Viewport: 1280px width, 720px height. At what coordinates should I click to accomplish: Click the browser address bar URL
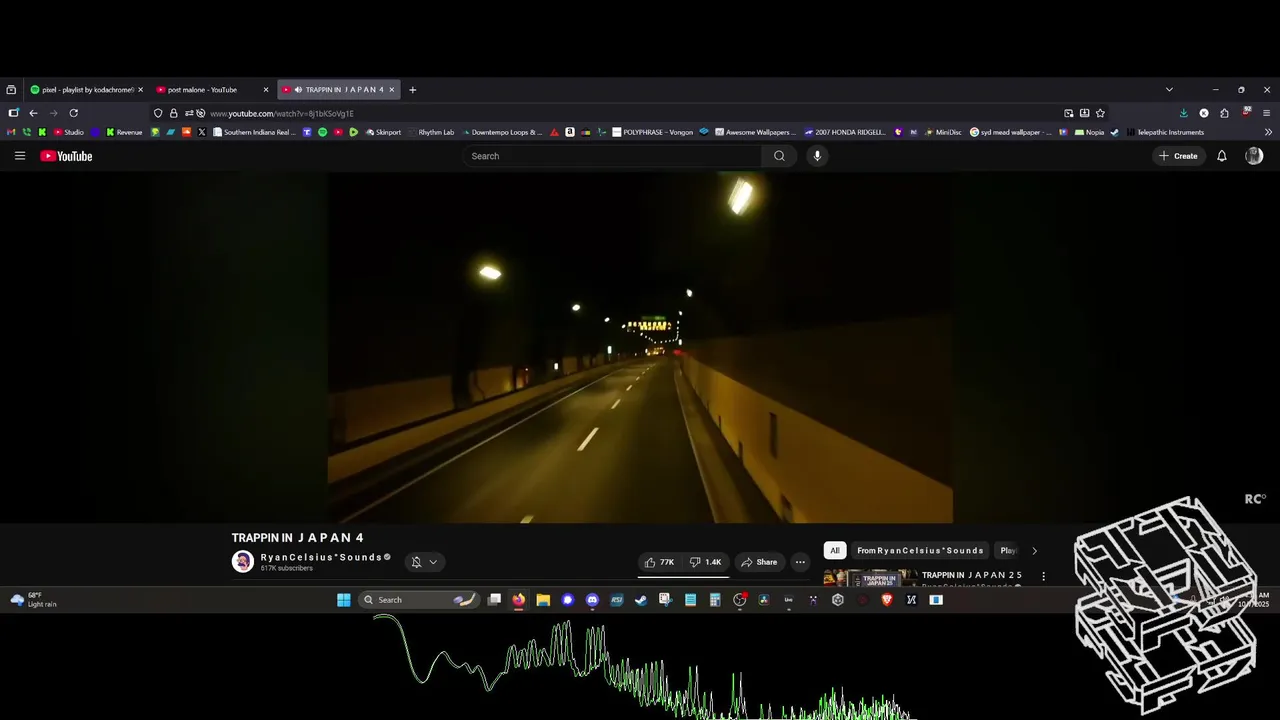coord(281,114)
